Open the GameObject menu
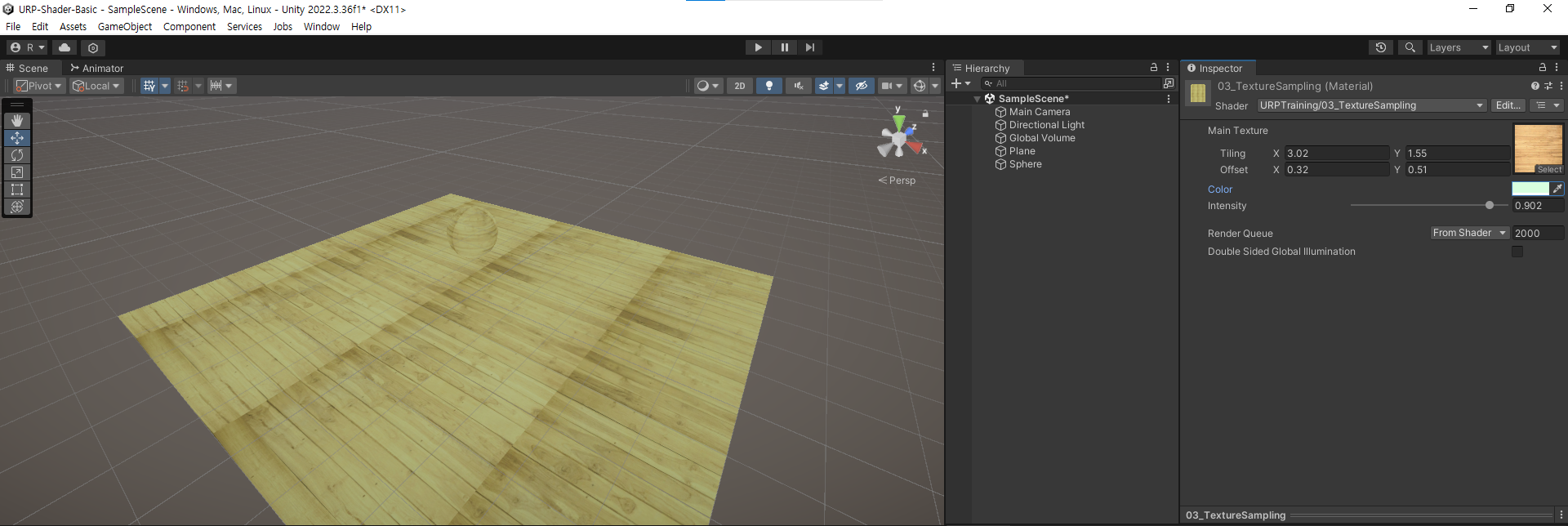Viewport: 1568px width, 526px height. click(125, 27)
